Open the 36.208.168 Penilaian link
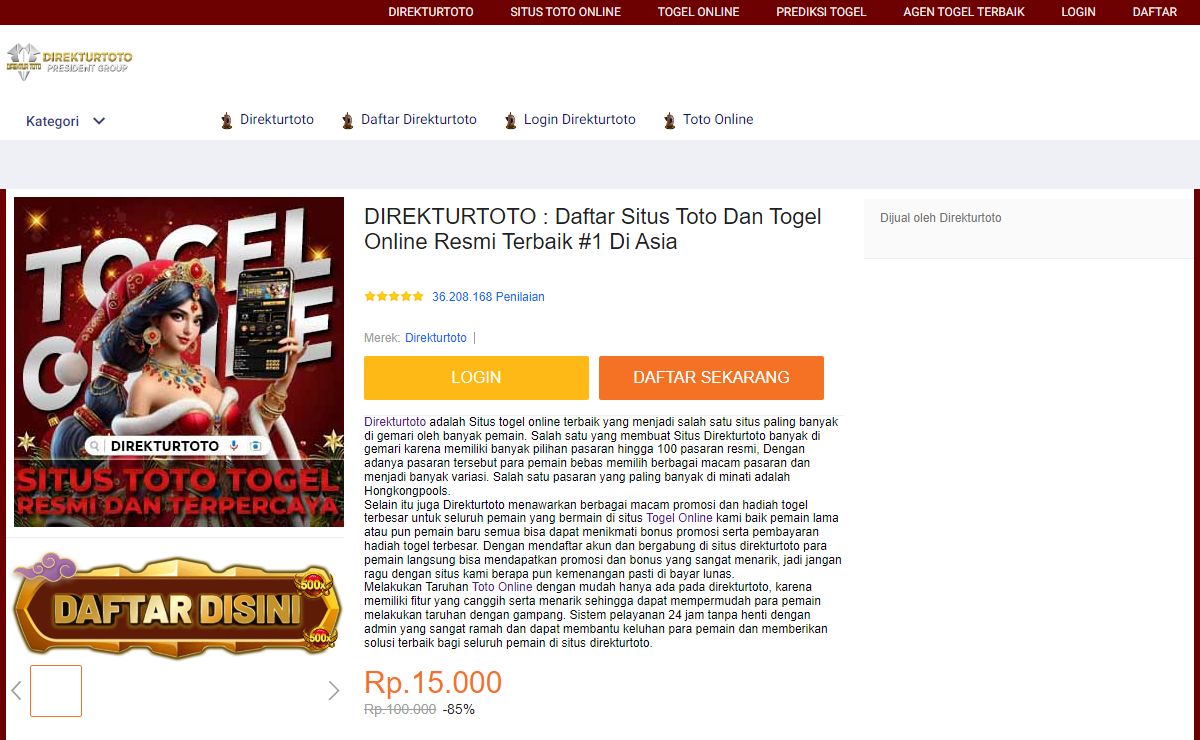The height and width of the screenshot is (740, 1200). [x=488, y=297]
